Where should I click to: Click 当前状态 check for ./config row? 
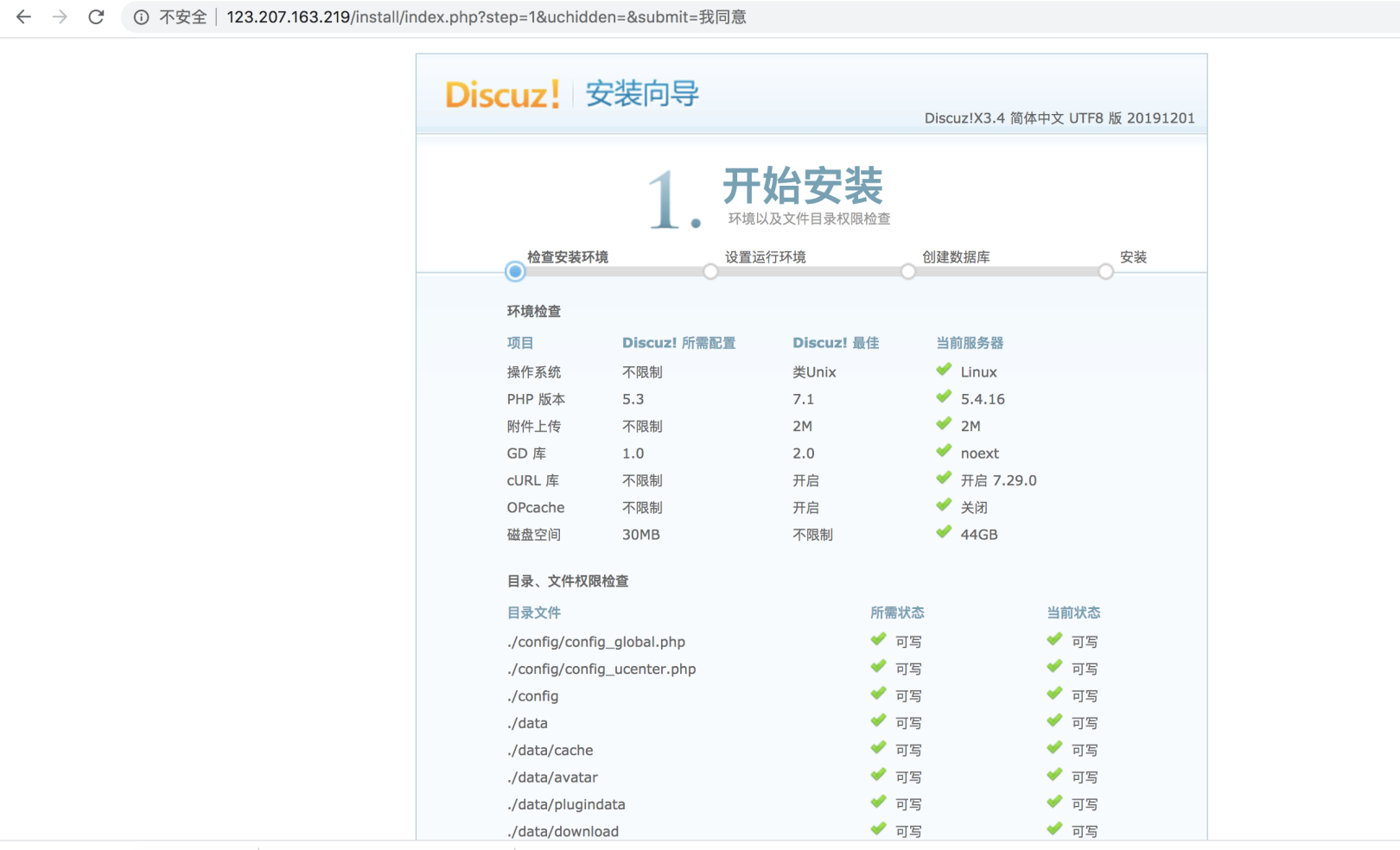pyautogui.click(x=1054, y=694)
